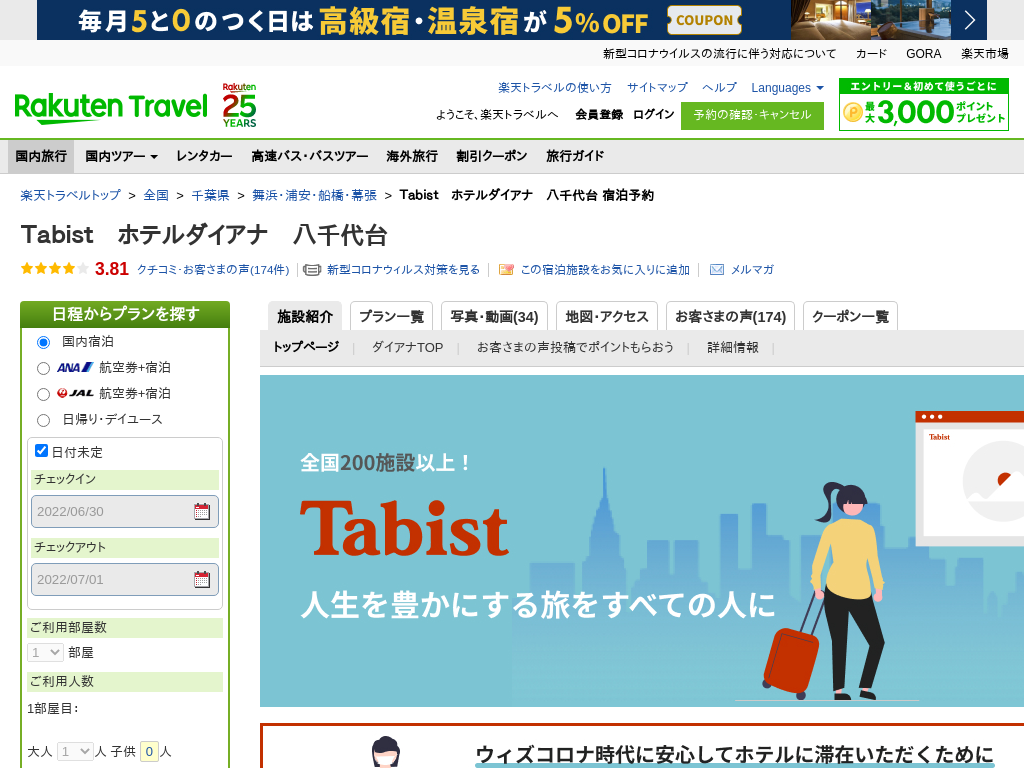1024x768 pixels.
Task: Click the 3,000 point present banner
Action: point(923,104)
